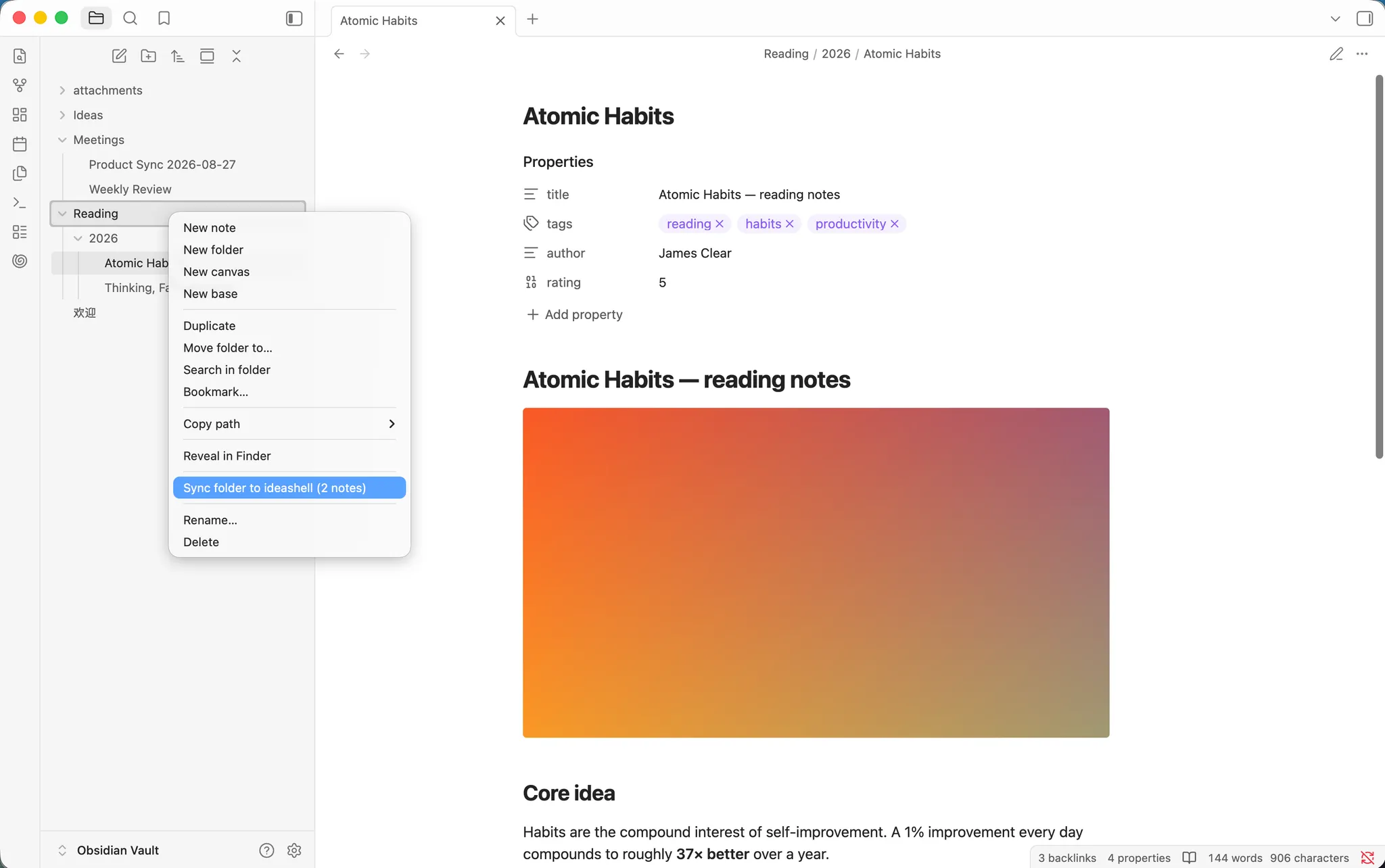This screenshot has height=868, width=1385.
Task: Collapse the 2026 folder
Action: [x=78, y=239]
